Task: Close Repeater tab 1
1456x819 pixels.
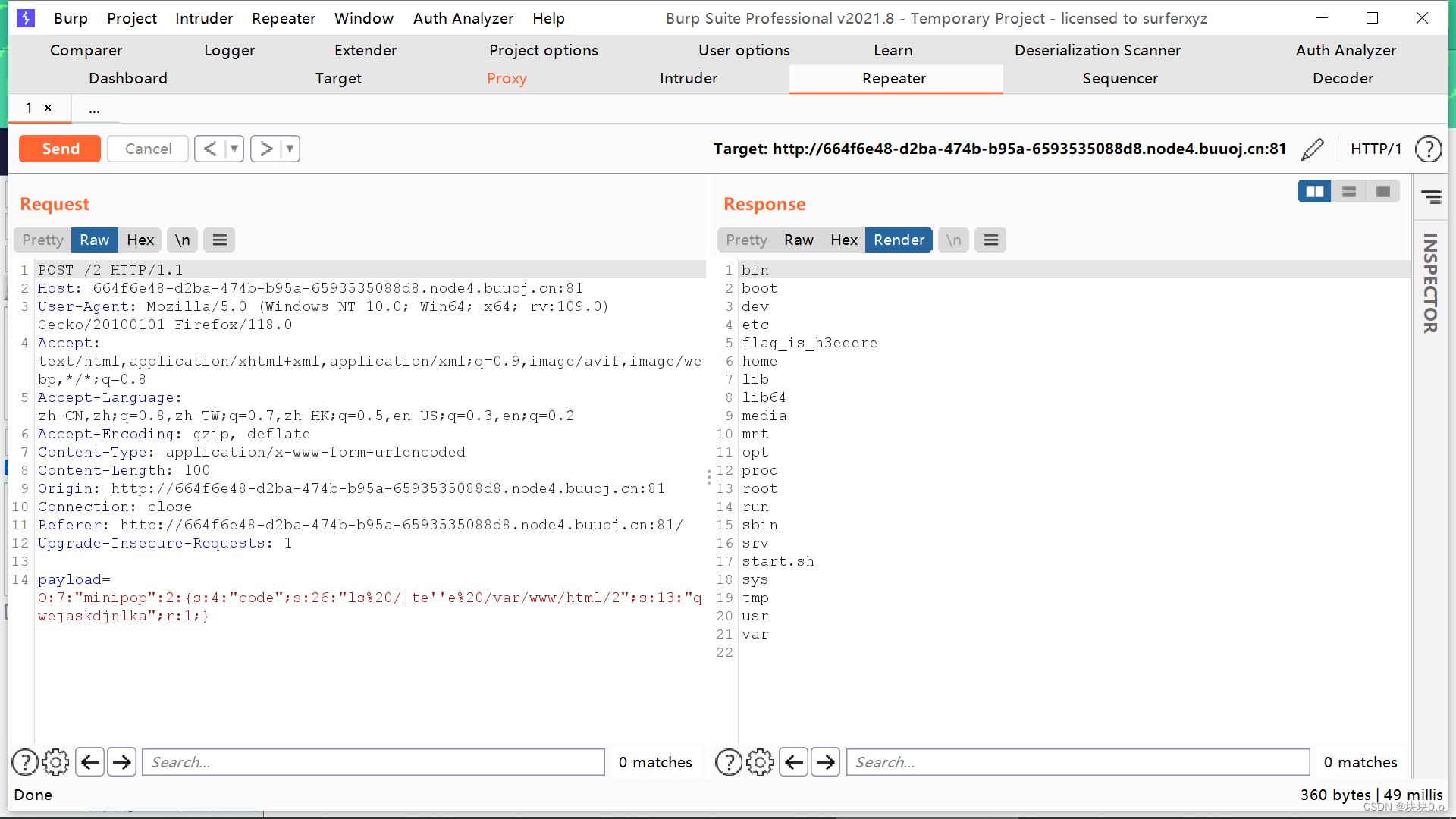Action: [48, 108]
